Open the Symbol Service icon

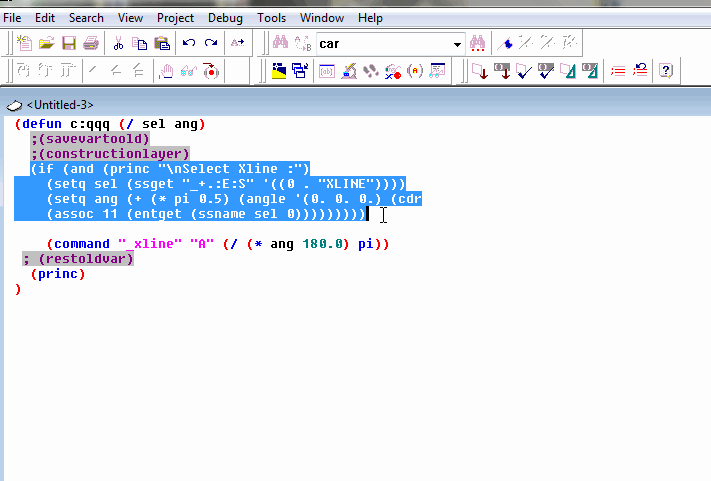(x=393, y=71)
